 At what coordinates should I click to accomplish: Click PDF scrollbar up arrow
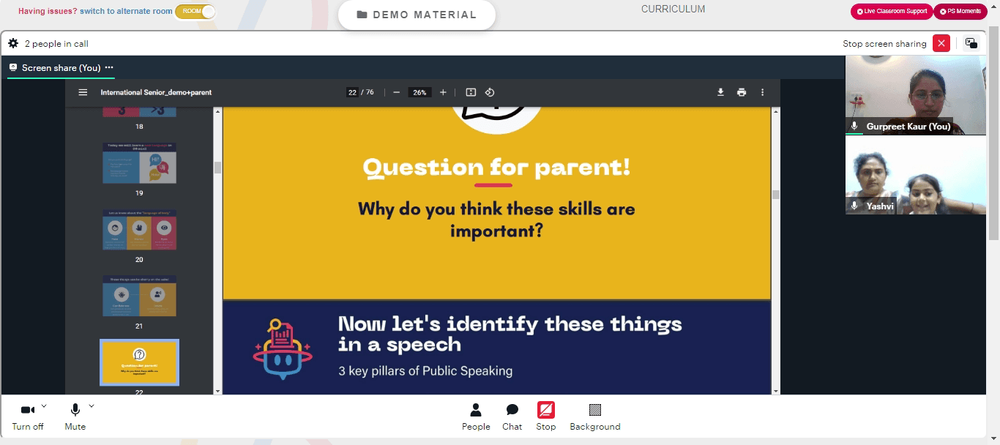click(x=776, y=111)
